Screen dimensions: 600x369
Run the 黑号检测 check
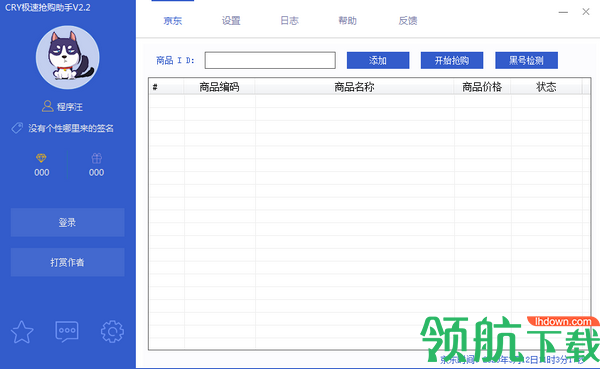[x=527, y=60]
